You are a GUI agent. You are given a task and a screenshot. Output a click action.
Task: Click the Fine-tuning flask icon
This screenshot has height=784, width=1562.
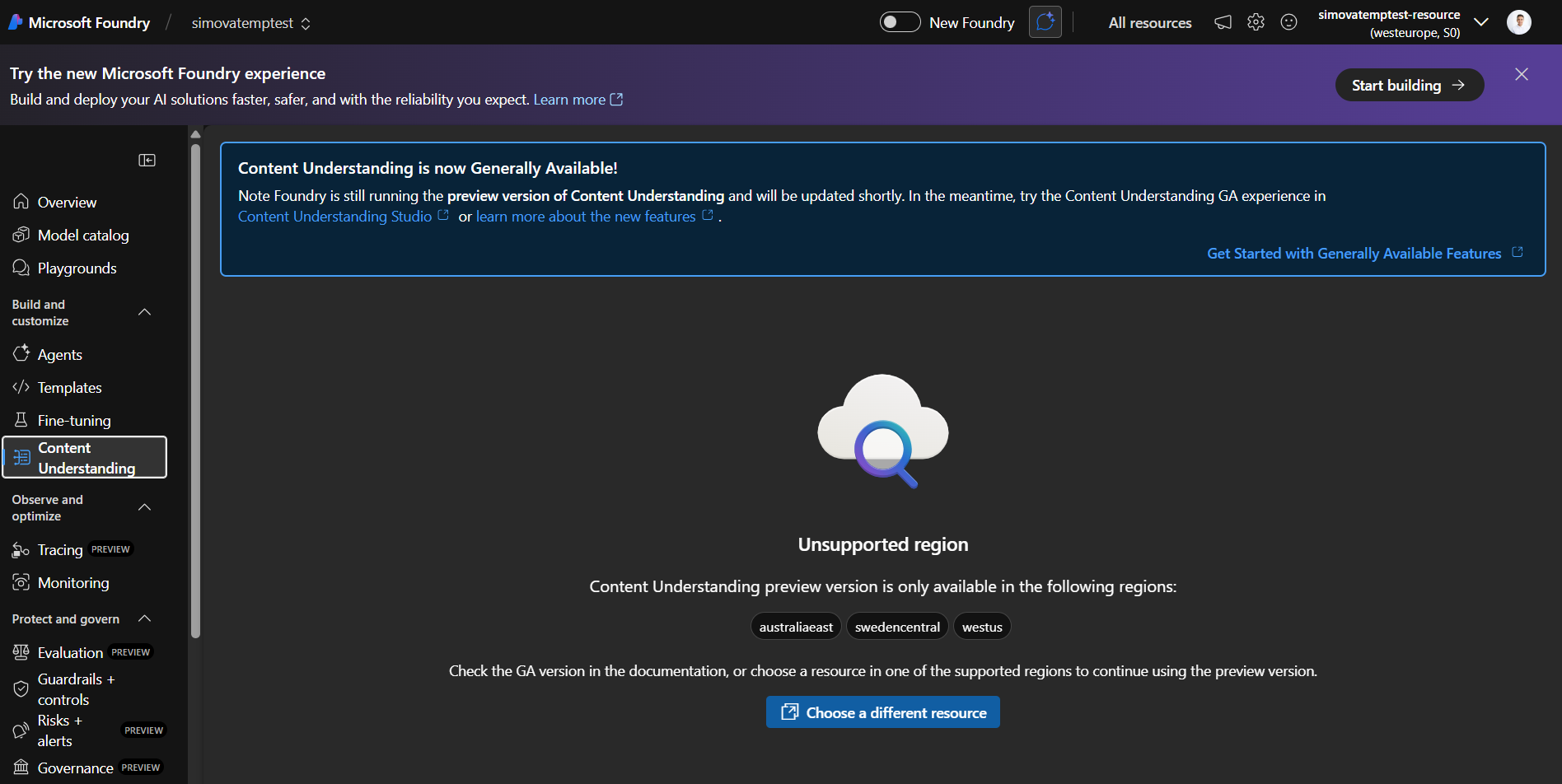21,420
